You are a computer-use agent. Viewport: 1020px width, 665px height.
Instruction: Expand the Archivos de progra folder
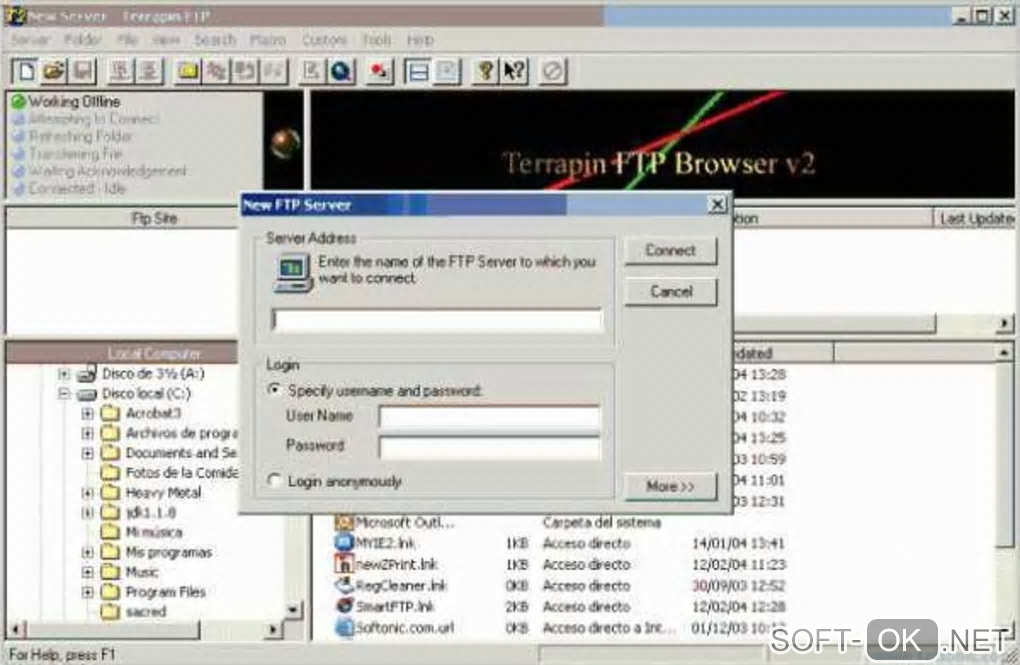pyautogui.click(x=87, y=433)
